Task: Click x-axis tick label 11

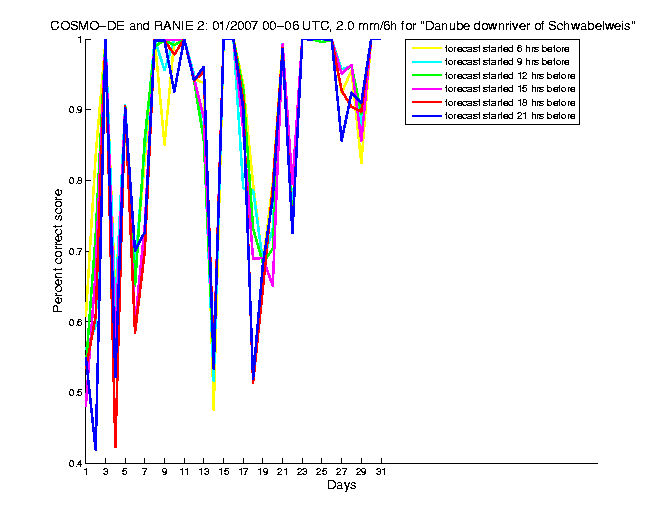Action: (x=184, y=472)
